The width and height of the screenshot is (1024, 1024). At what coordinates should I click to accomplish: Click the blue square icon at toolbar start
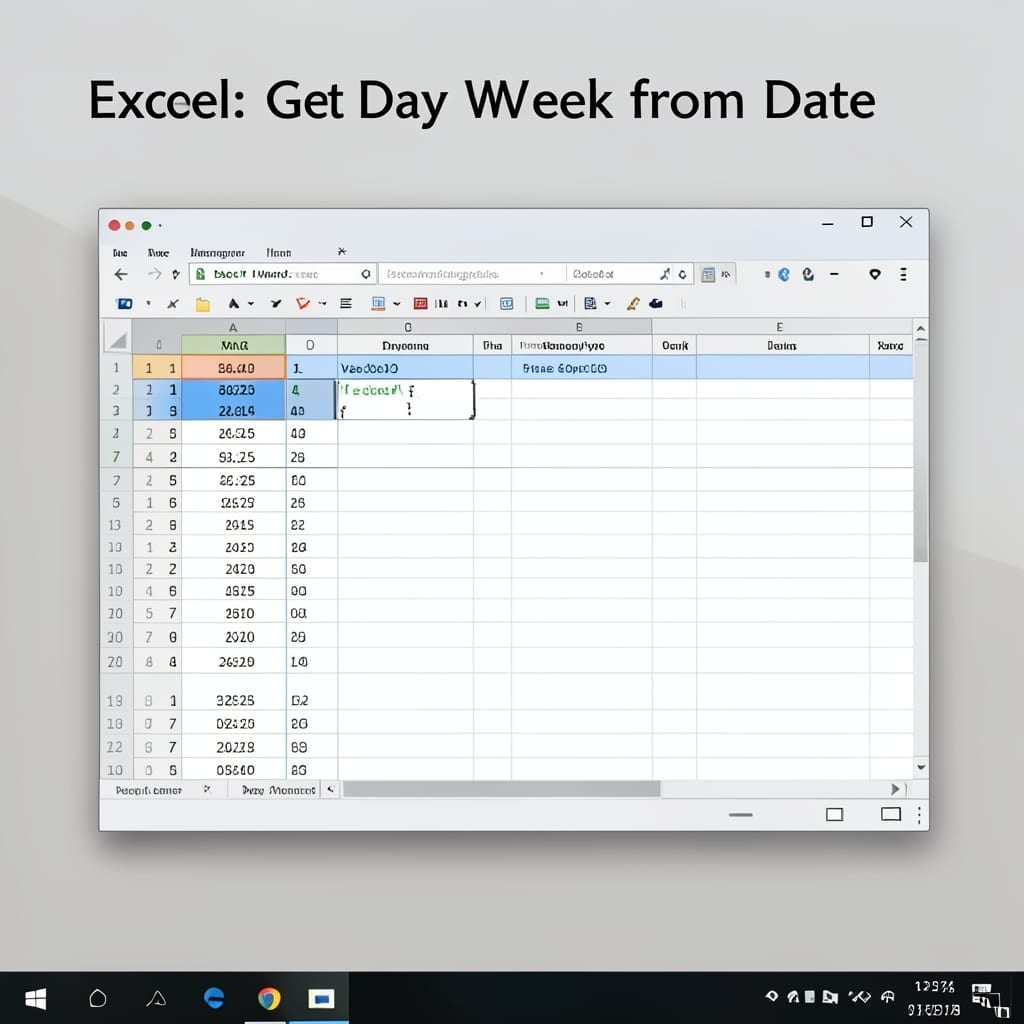[x=124, y=304]
